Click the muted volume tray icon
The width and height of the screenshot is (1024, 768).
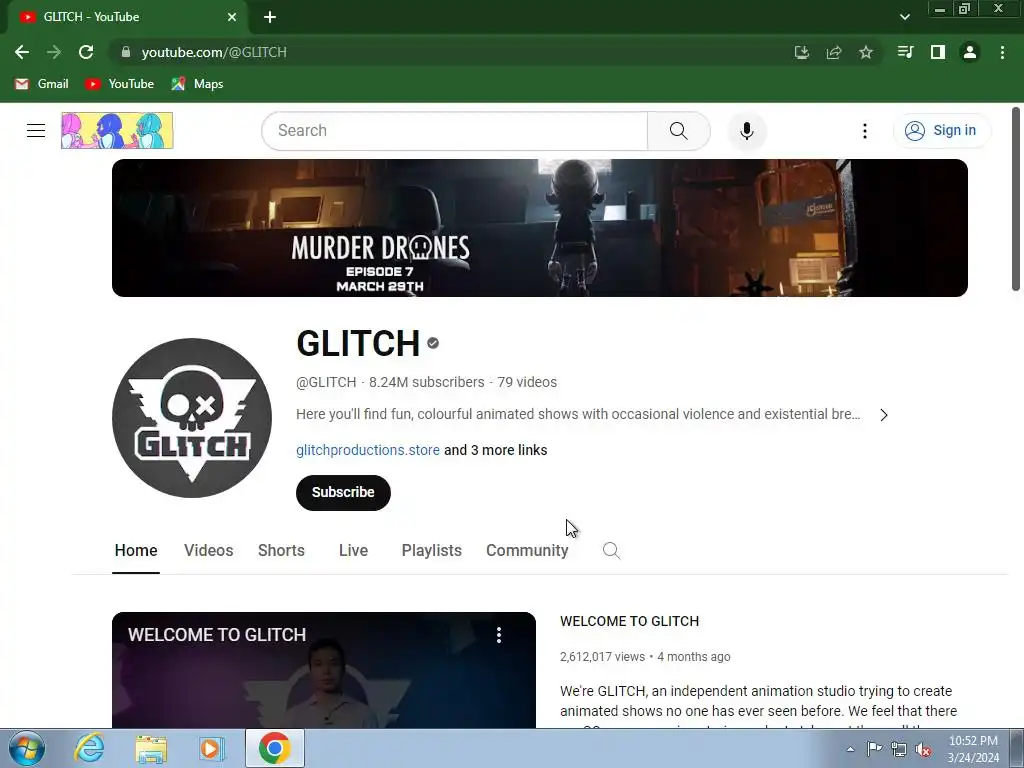point(923,749)
